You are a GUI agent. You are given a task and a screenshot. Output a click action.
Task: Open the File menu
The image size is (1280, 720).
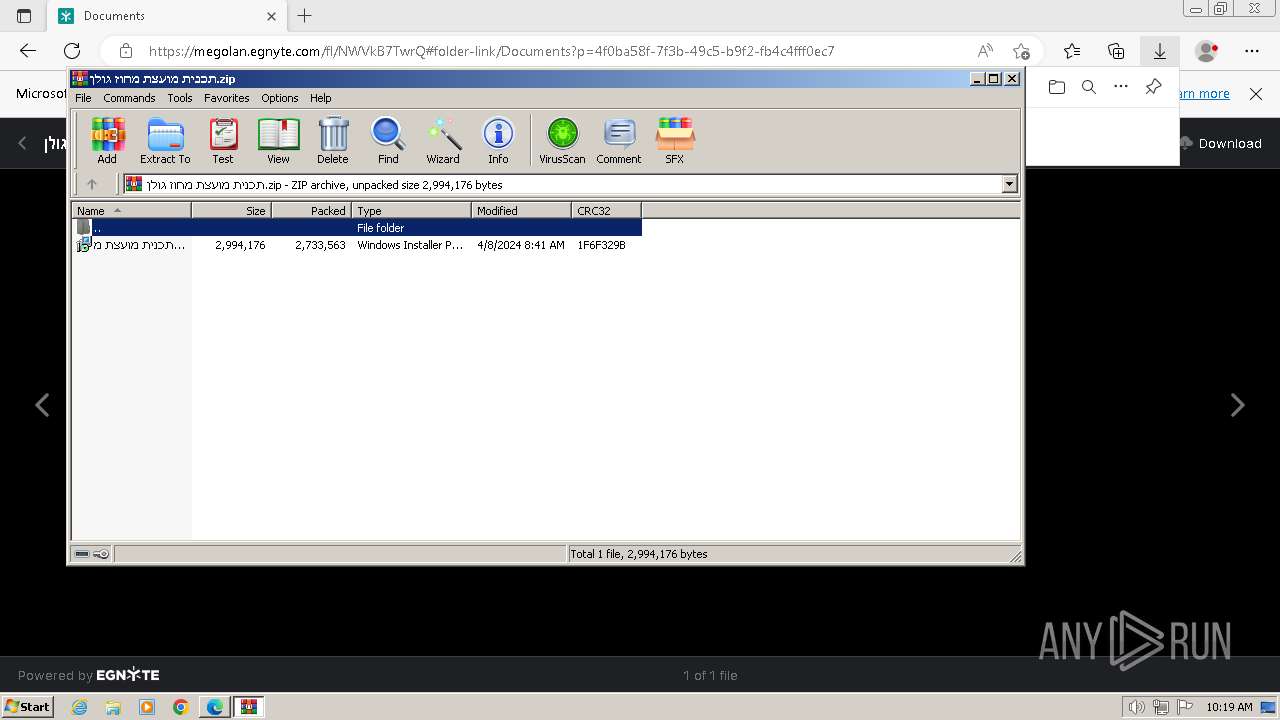point(83,98)
